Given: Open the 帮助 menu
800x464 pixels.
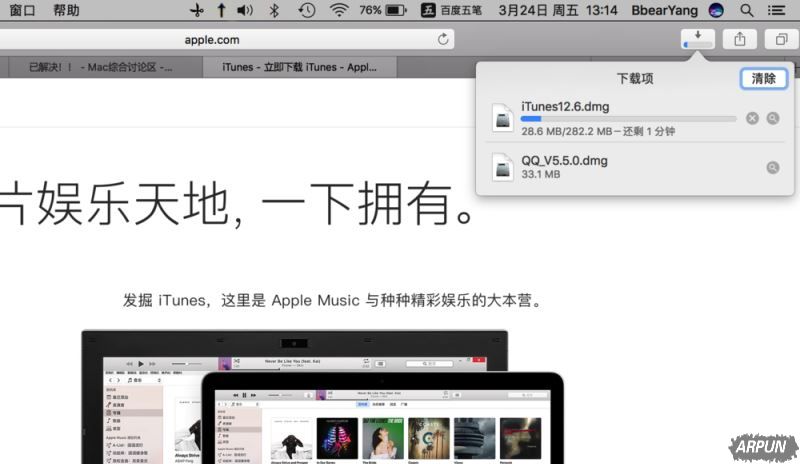Looking at the screenshot, I should (x=66, y=10).
